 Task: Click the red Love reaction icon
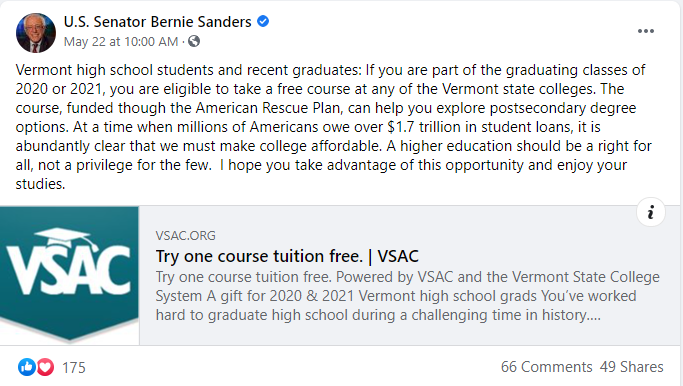click(x=45, y=367)
